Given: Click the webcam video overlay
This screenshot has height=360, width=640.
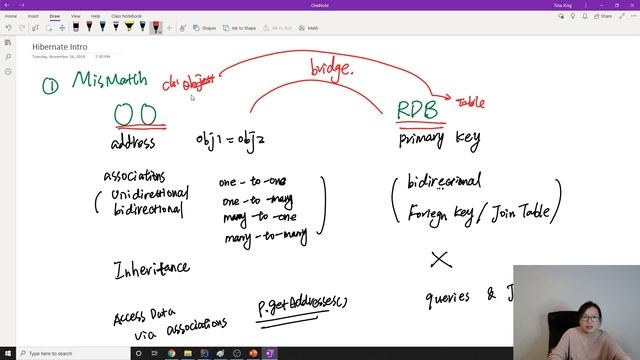Looking at the screenshot, I should 576,313.
